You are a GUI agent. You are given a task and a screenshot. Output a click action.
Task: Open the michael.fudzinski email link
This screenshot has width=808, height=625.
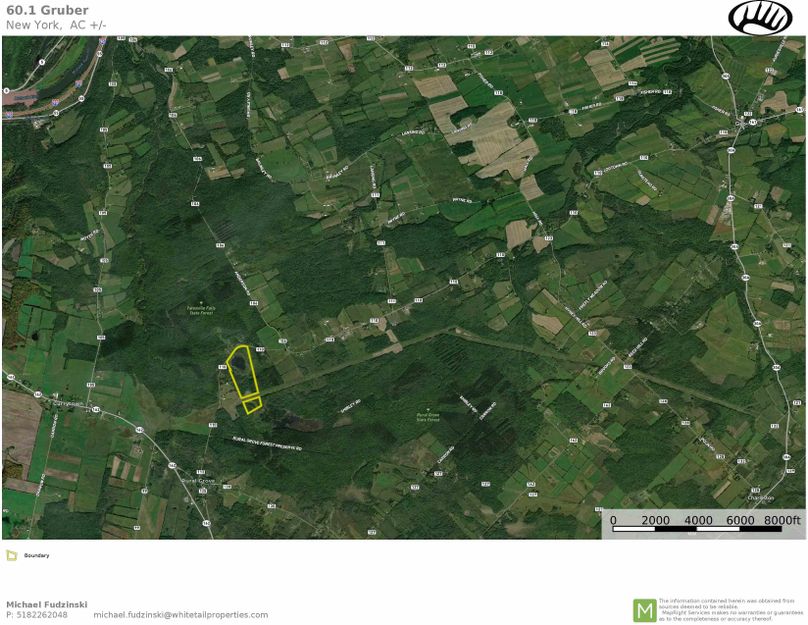click(180, 616)
